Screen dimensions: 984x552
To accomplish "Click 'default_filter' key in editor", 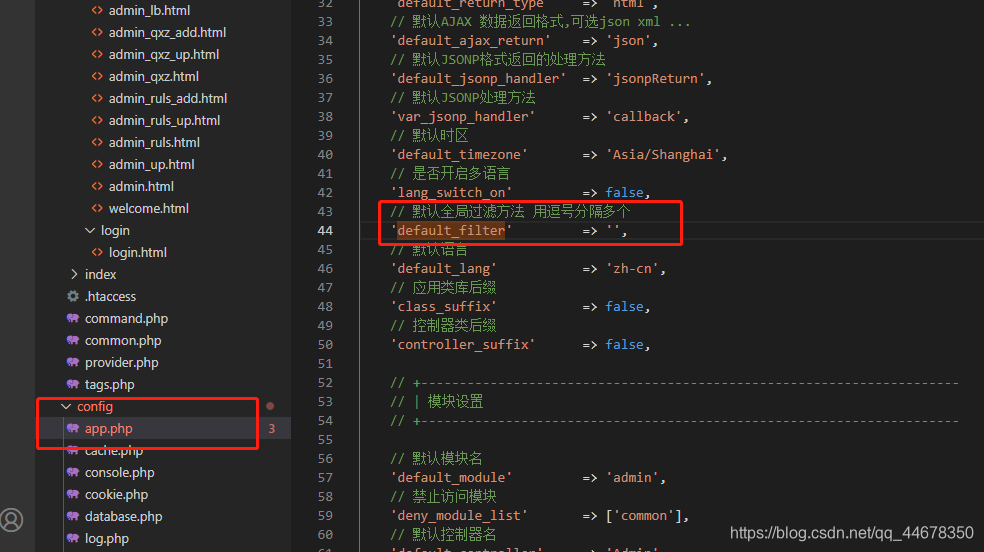I will tap(451, 231).
